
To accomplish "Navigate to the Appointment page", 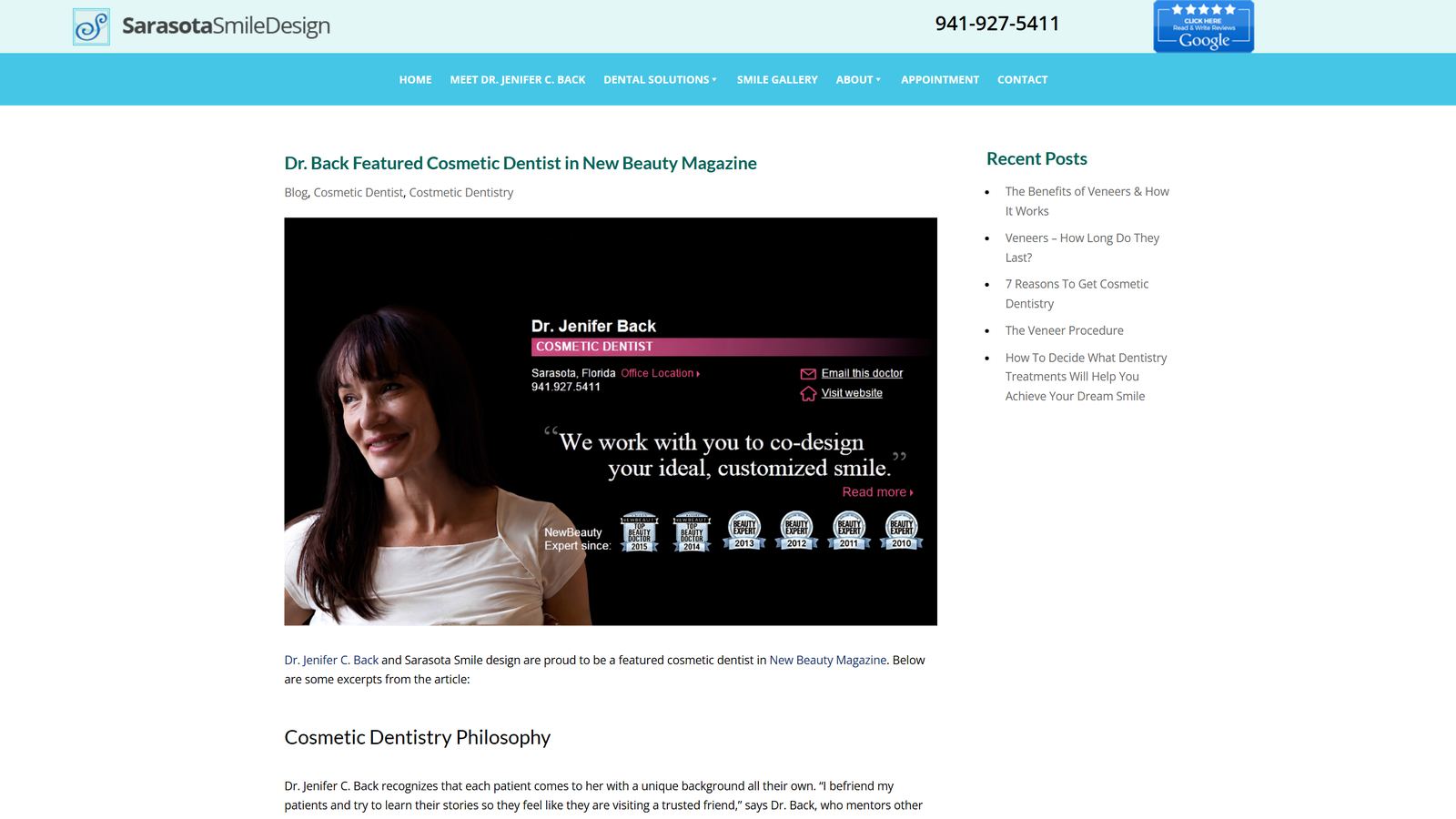I will [x=940, y=80].
